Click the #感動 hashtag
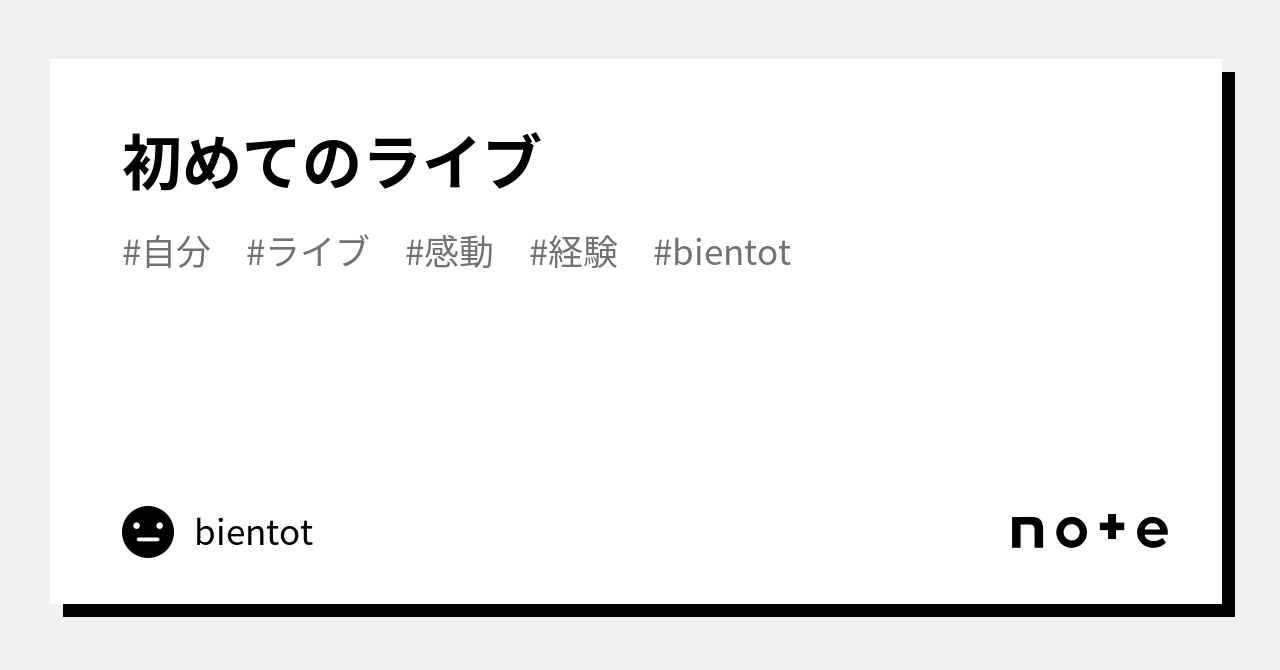This screenshot has width=1280, height=670. click(x=449, y=253)
